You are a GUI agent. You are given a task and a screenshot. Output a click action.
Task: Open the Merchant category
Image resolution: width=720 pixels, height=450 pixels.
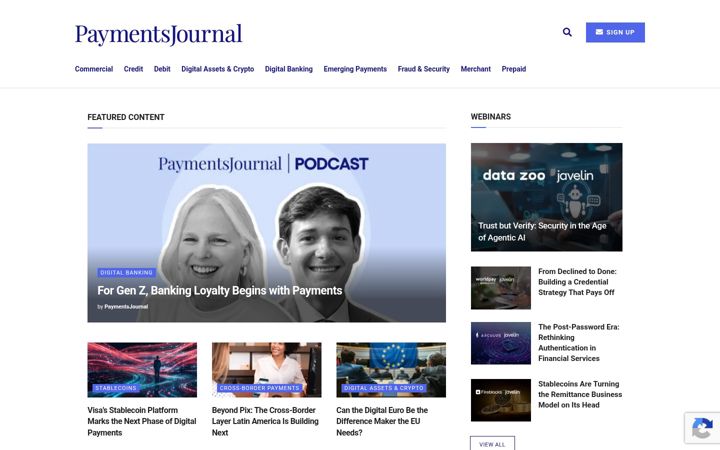coord(475,69)
